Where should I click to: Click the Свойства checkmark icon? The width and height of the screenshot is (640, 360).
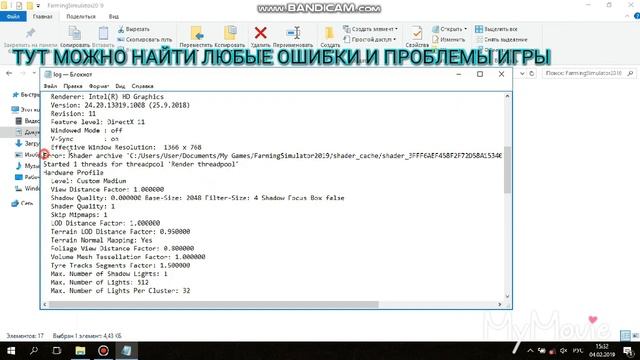417,33
